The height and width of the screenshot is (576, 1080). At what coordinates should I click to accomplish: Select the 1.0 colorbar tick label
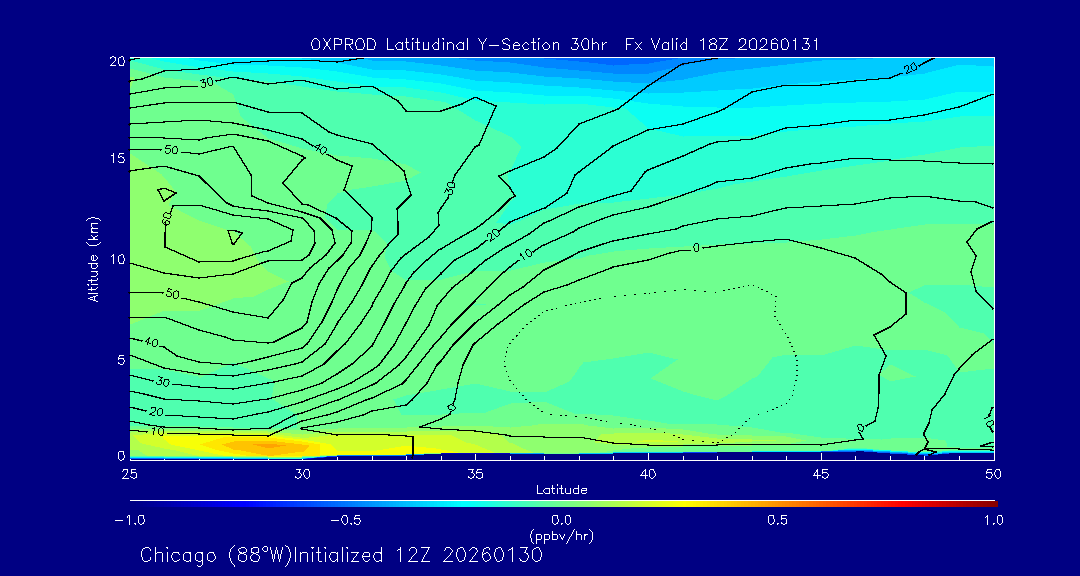(992, 520)
